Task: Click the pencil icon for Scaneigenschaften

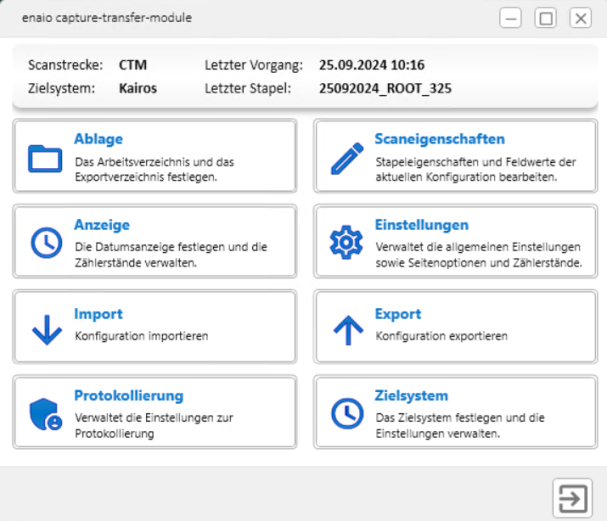Action: (346, 157)
